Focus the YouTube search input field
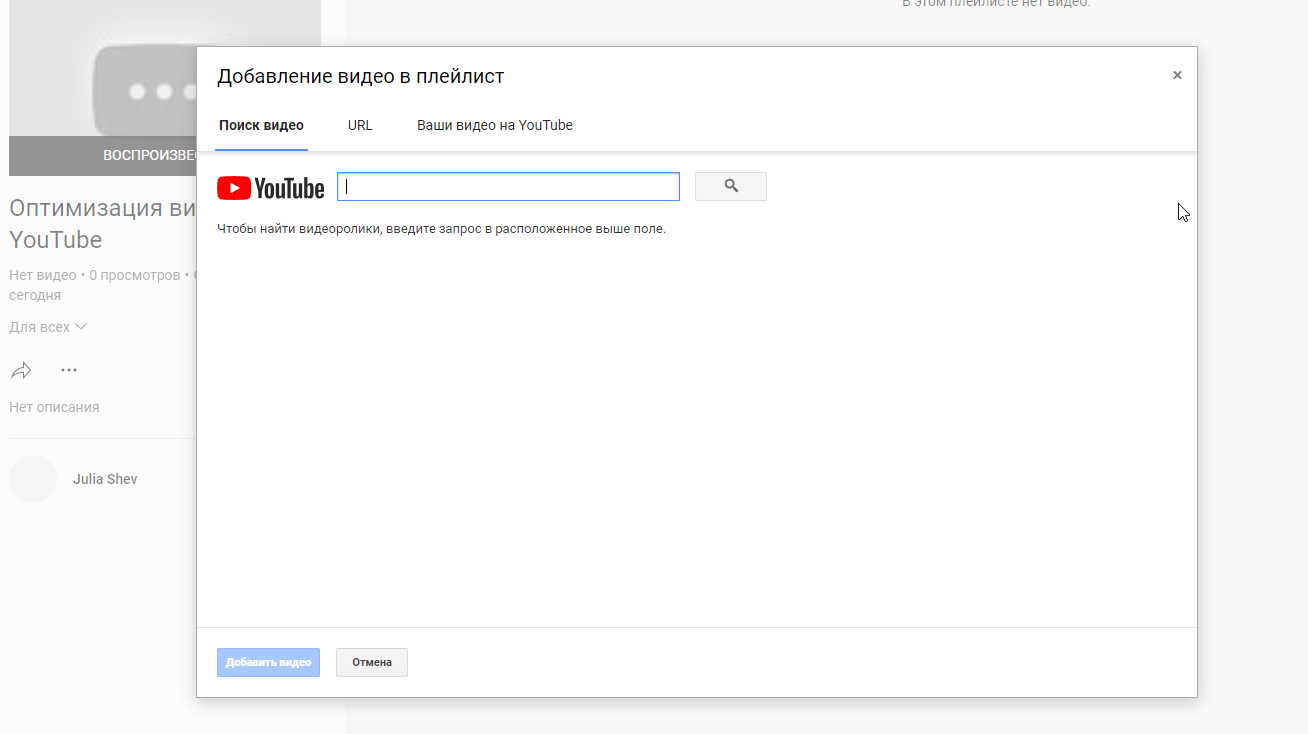 [508, 187]
